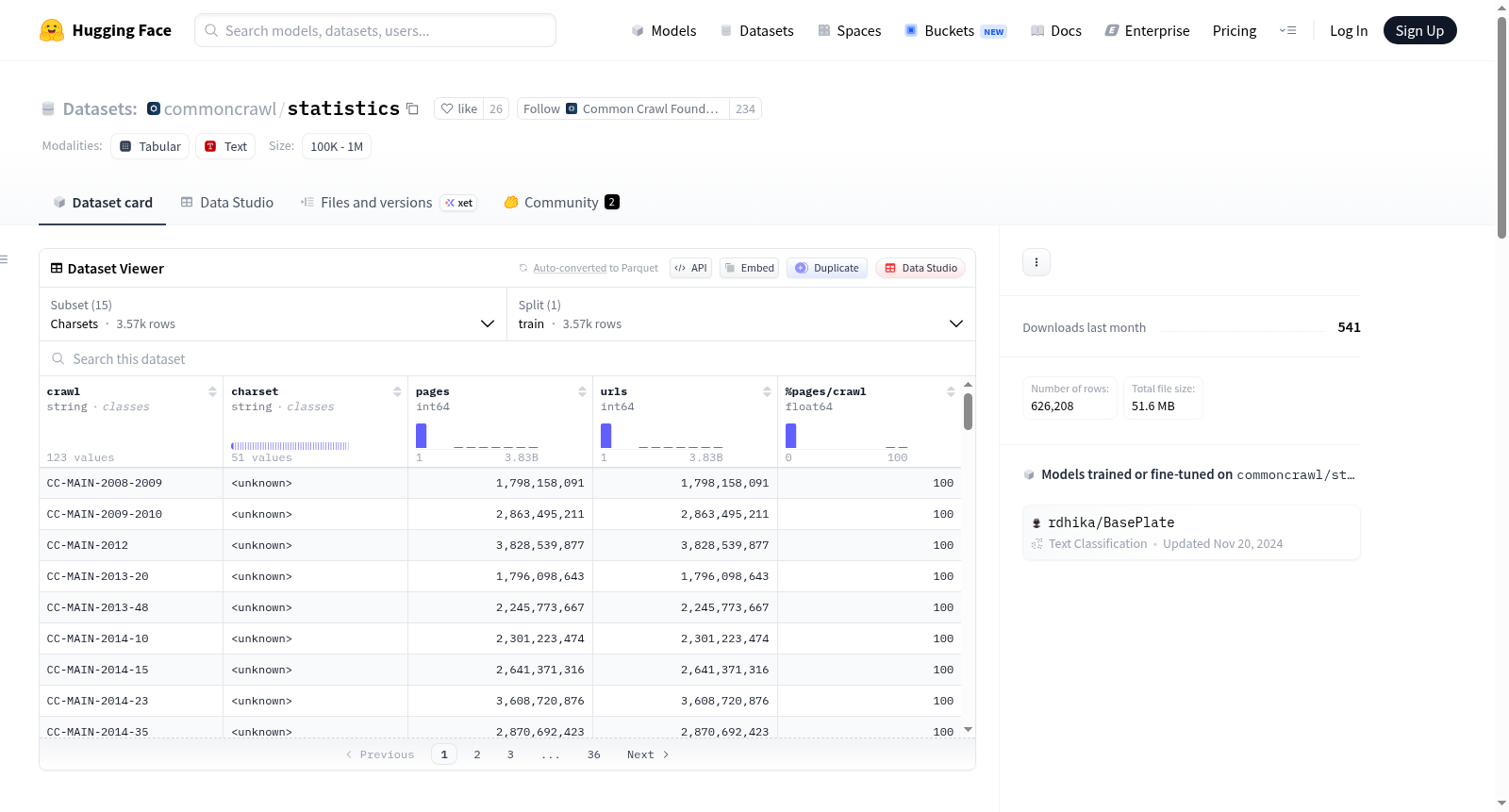Click the Community discussions count badge

click(612, 202)
